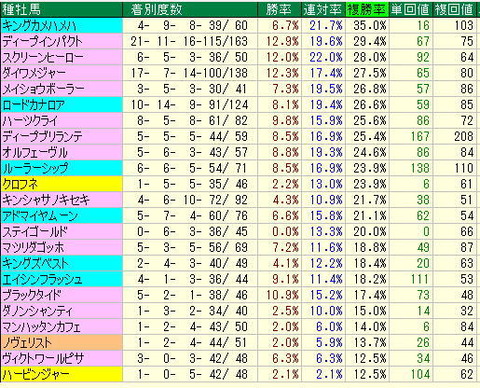Sort by the 複勝率 column header
Viewport: 480px width, 388px height.
point(367,10)
